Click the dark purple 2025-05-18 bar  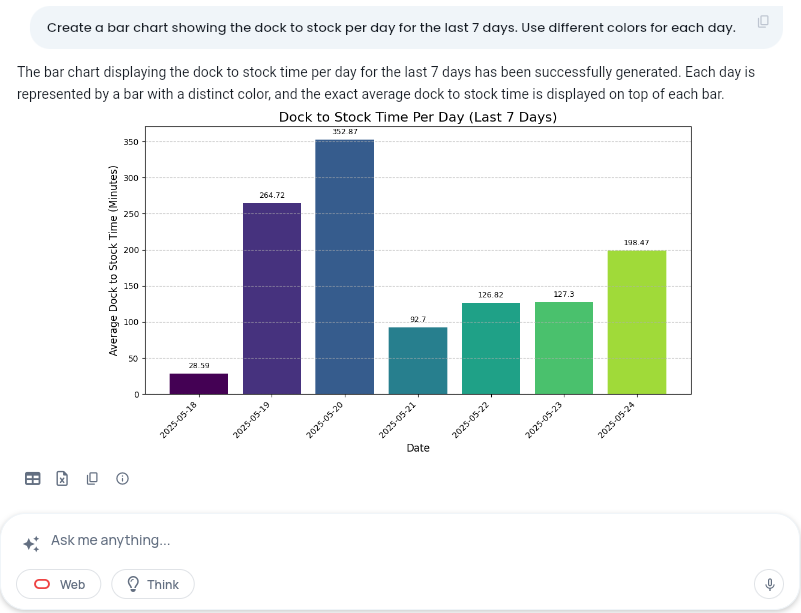pyautogui.click(x=199, y=384)
